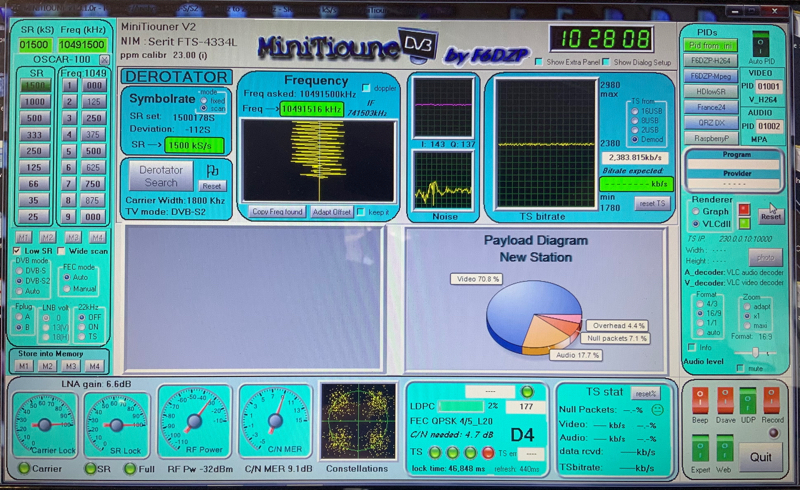Store settings into memory M4
Image resolution: width=800 pixels, height=490 pixels.
(x=94, y=366)
